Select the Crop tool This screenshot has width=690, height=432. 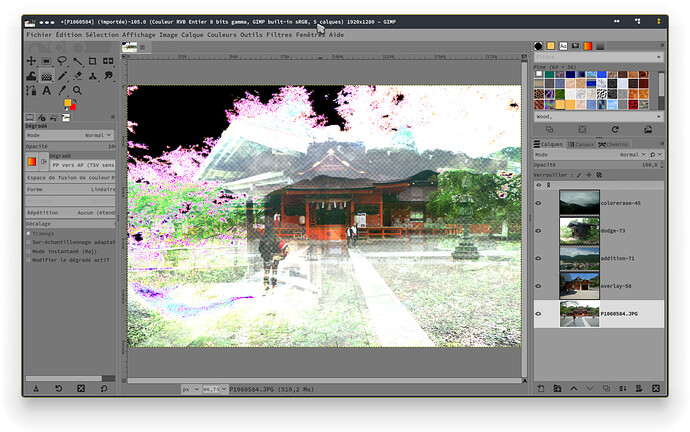[x=92, y=61]
